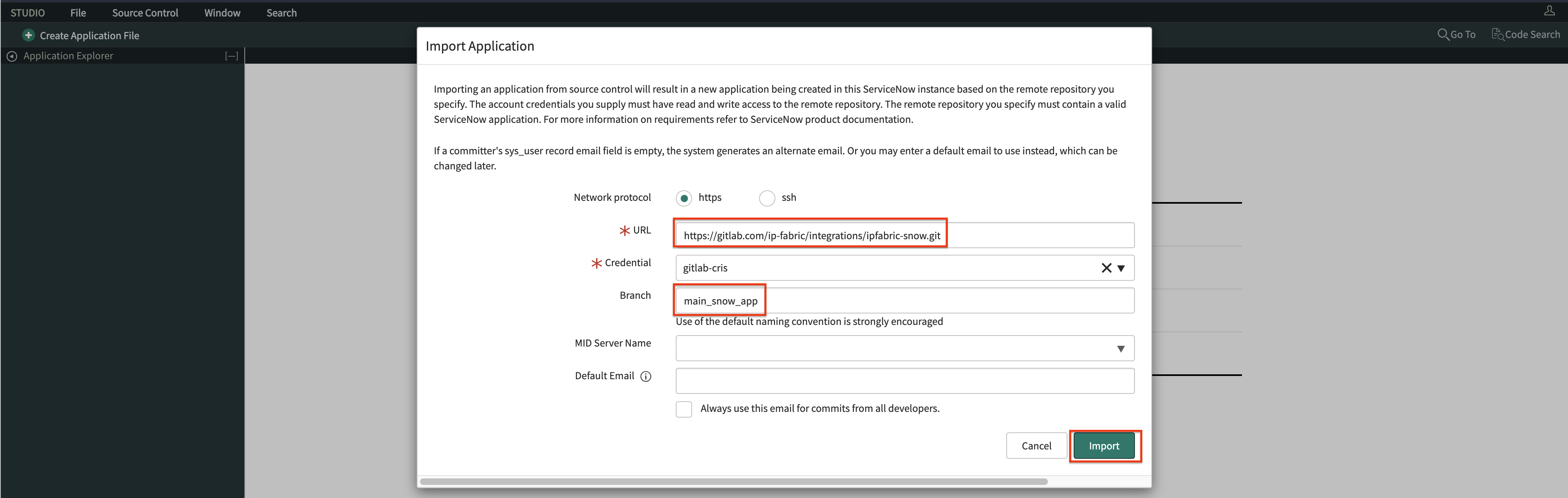
Task: Click the Cancel button
Action: pos(1036,446)
